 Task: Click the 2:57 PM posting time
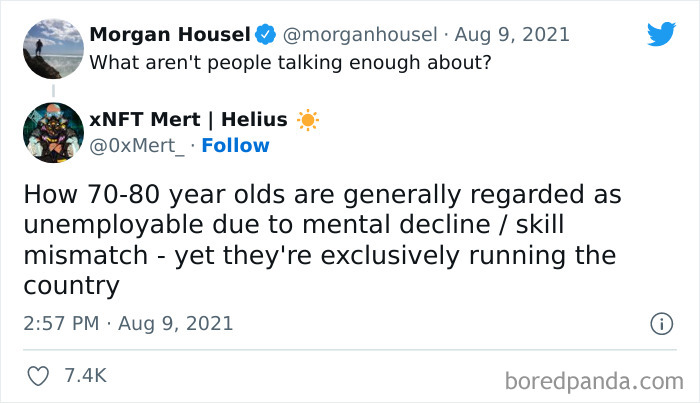[x=59, y=323]
